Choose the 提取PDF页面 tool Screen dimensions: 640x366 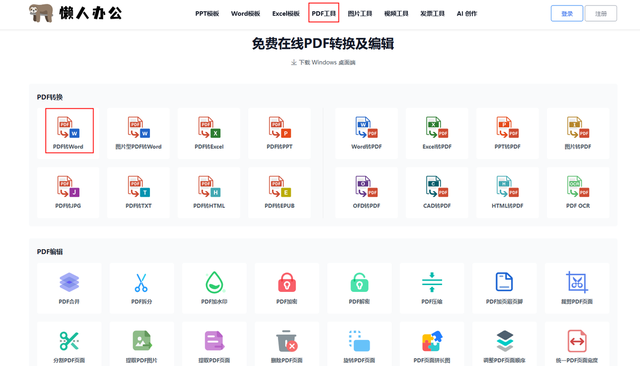click(214, 344)
